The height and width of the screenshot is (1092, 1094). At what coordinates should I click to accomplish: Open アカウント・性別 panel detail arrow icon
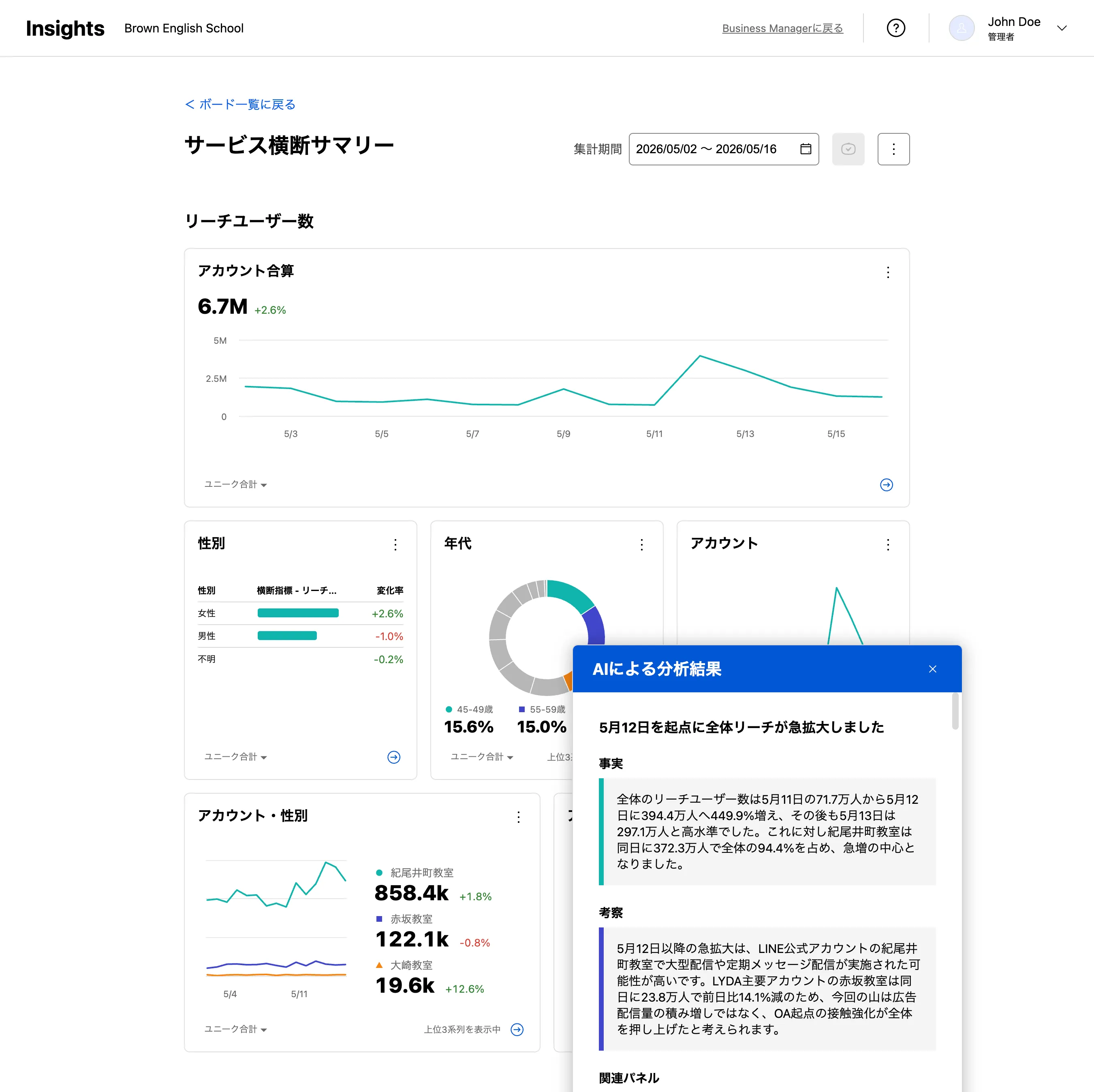click(x=517, y=1030)
